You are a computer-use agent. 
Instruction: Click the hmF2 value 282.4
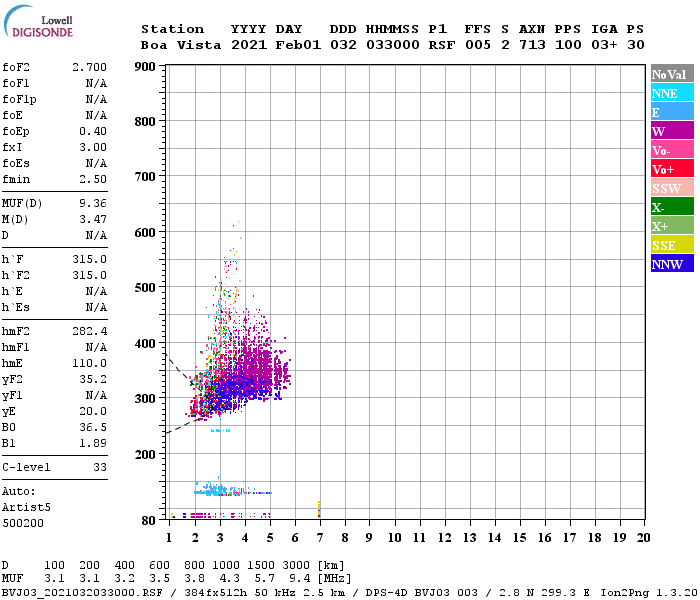[x=89, y=331]
